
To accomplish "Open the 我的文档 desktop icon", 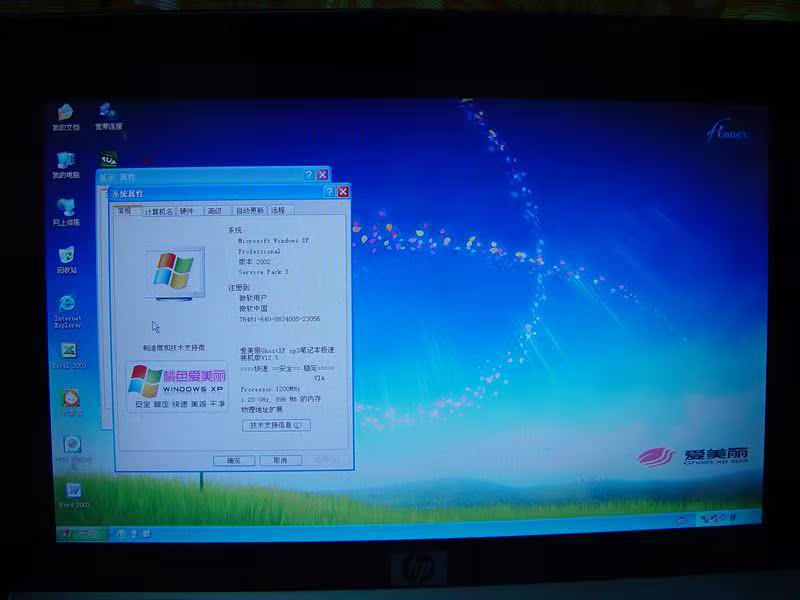I will (66, 117).
